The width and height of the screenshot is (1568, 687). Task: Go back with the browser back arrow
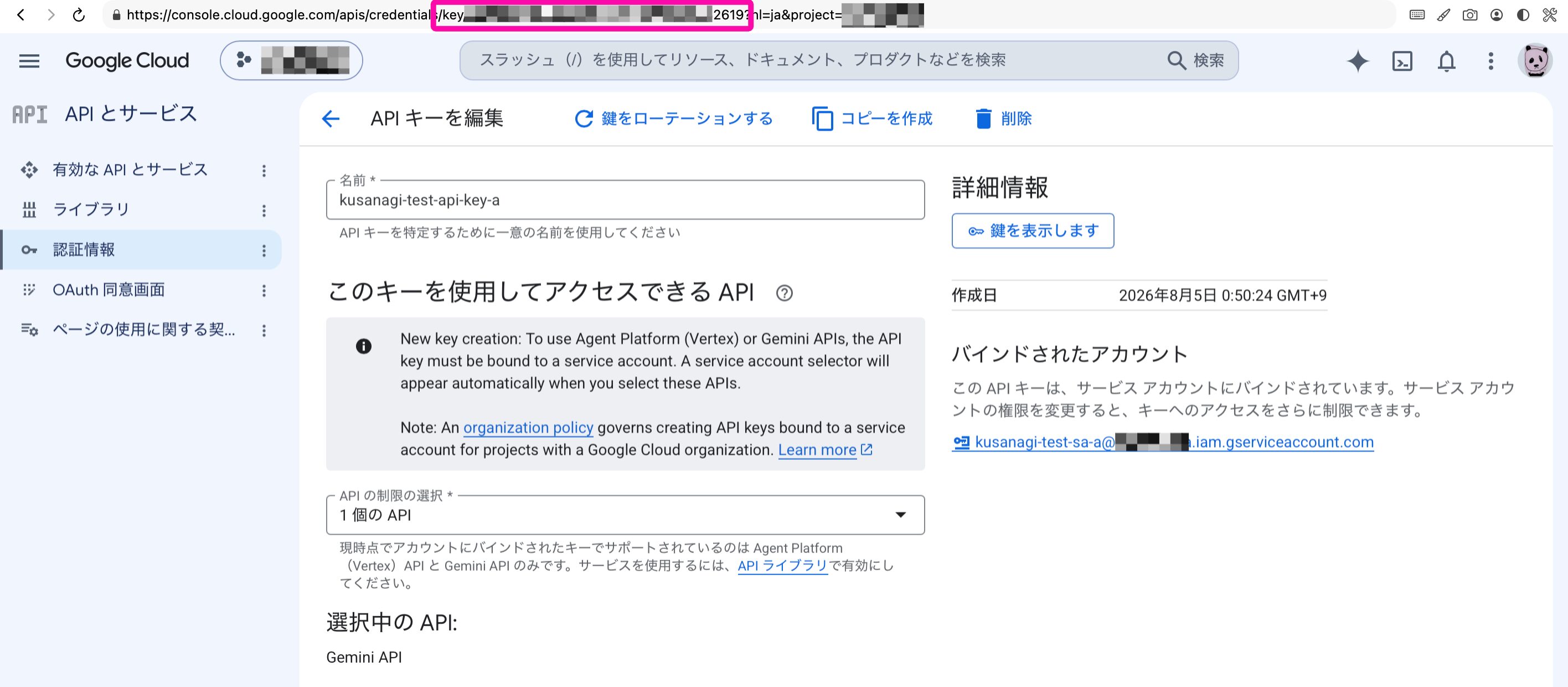(20, 14)
